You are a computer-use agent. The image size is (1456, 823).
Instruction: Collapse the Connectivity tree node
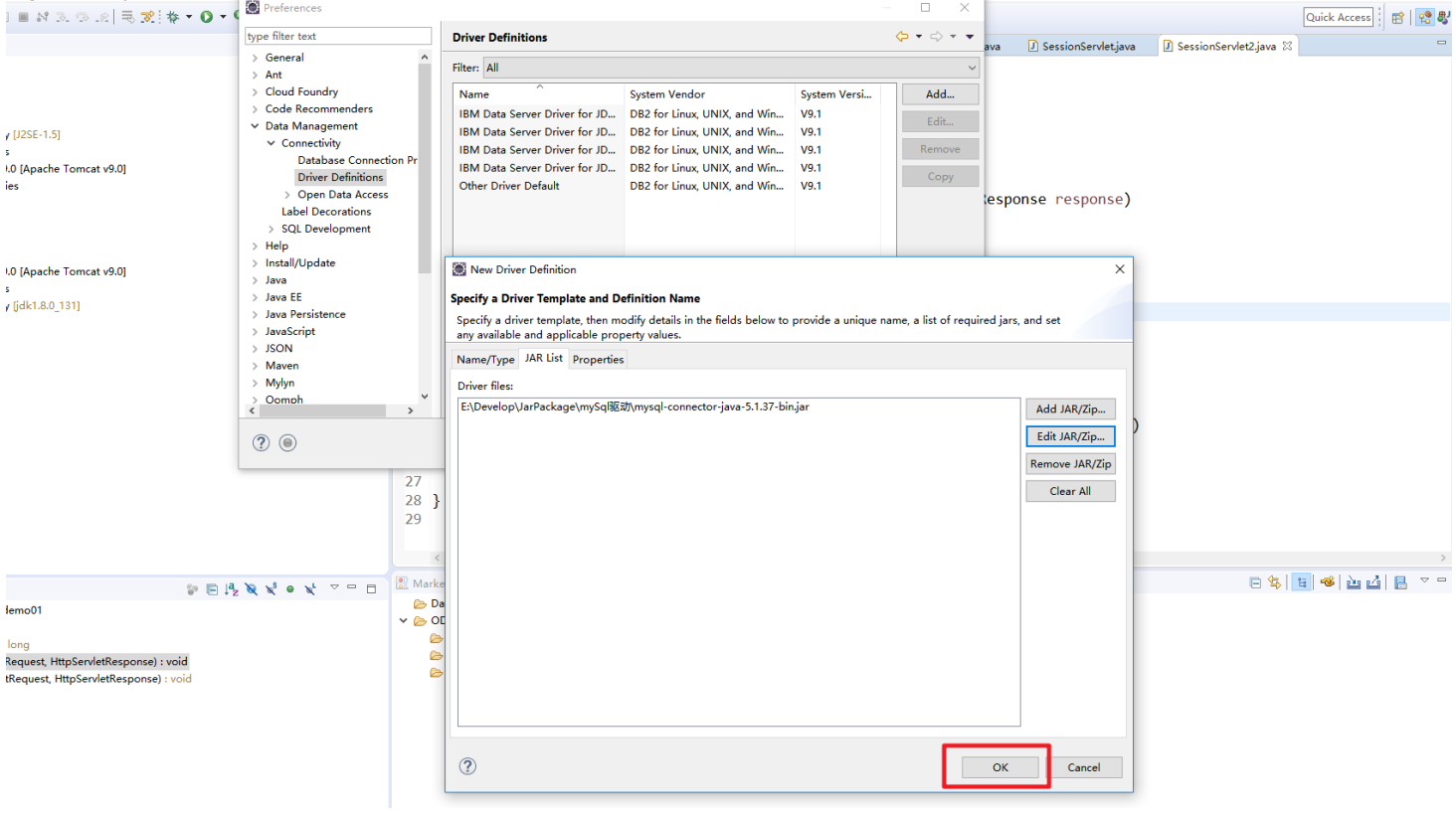point(271,143)
